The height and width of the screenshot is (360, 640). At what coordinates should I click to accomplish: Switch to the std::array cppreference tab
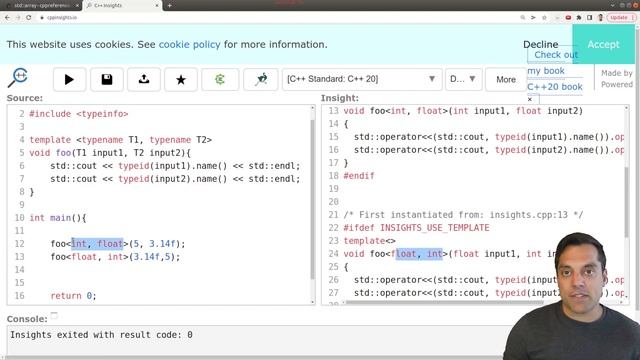pyautogui.click(x=41, y=6)
